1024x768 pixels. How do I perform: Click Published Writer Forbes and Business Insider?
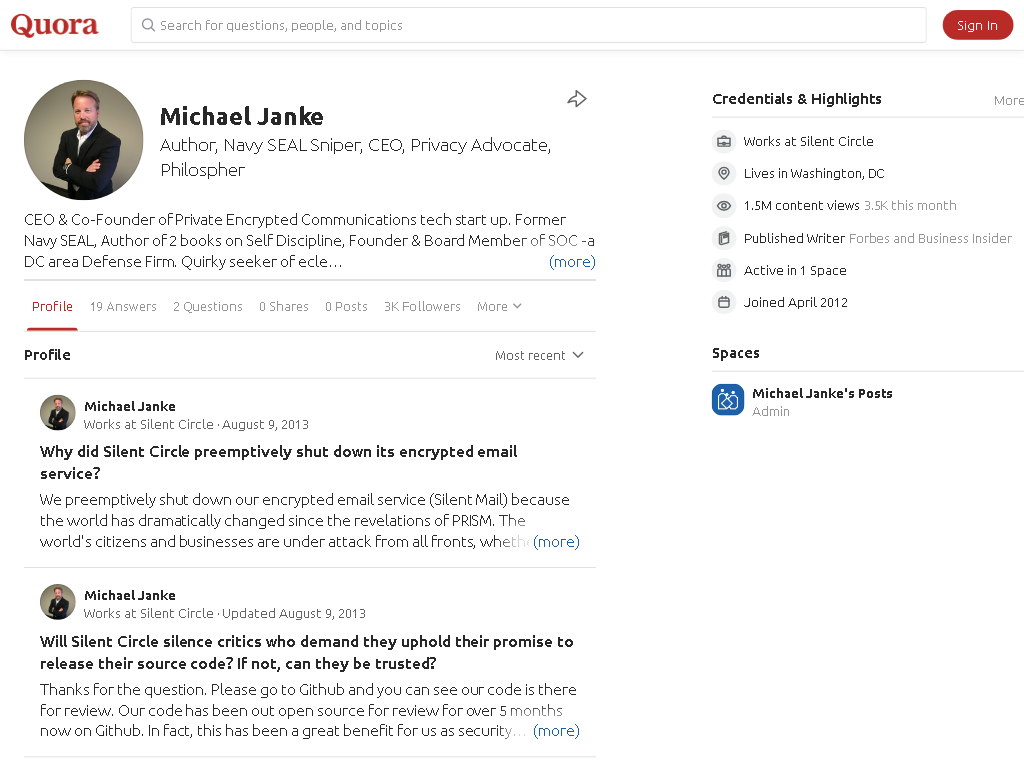(878, 238)
